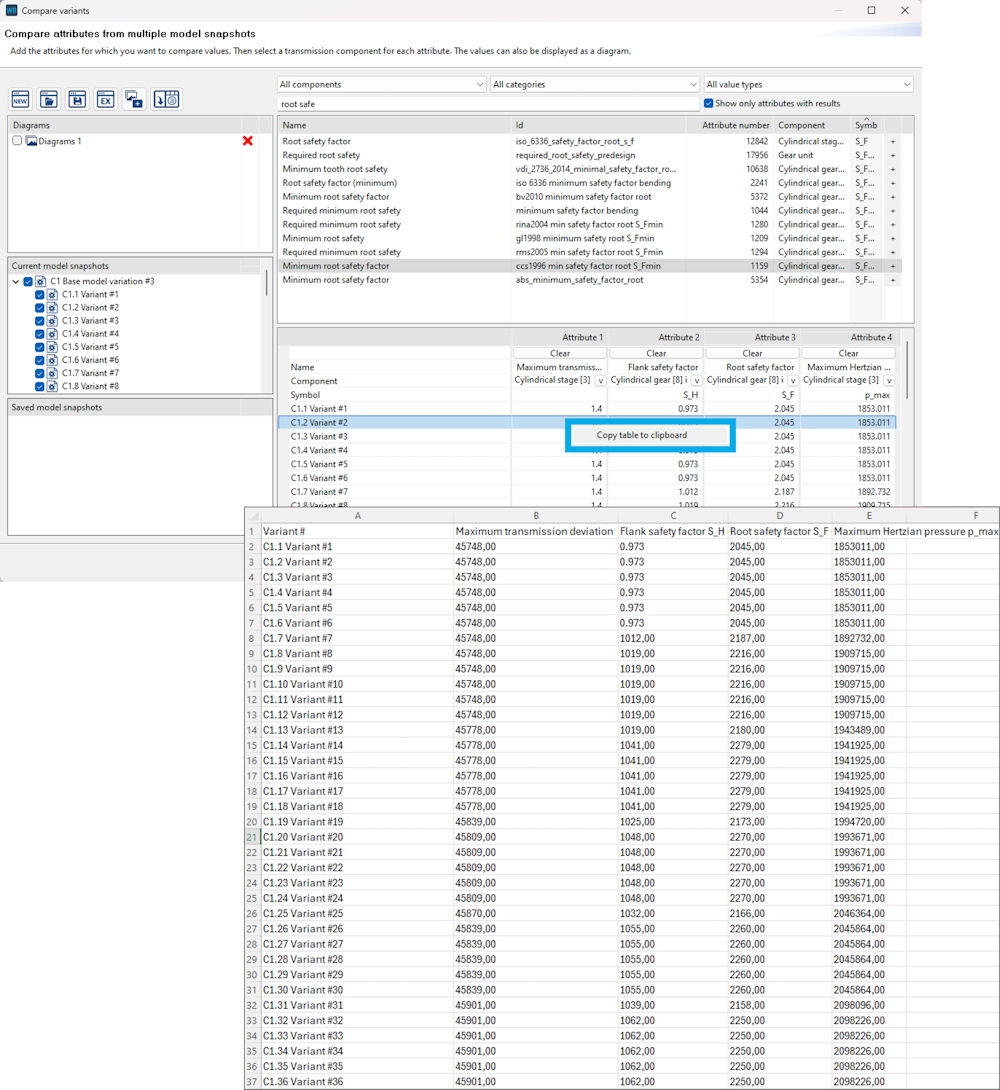Screen dimensions: 1000x1090
Task: Add a new diagram using the add-diagram icon
Action: click(133, 99)
